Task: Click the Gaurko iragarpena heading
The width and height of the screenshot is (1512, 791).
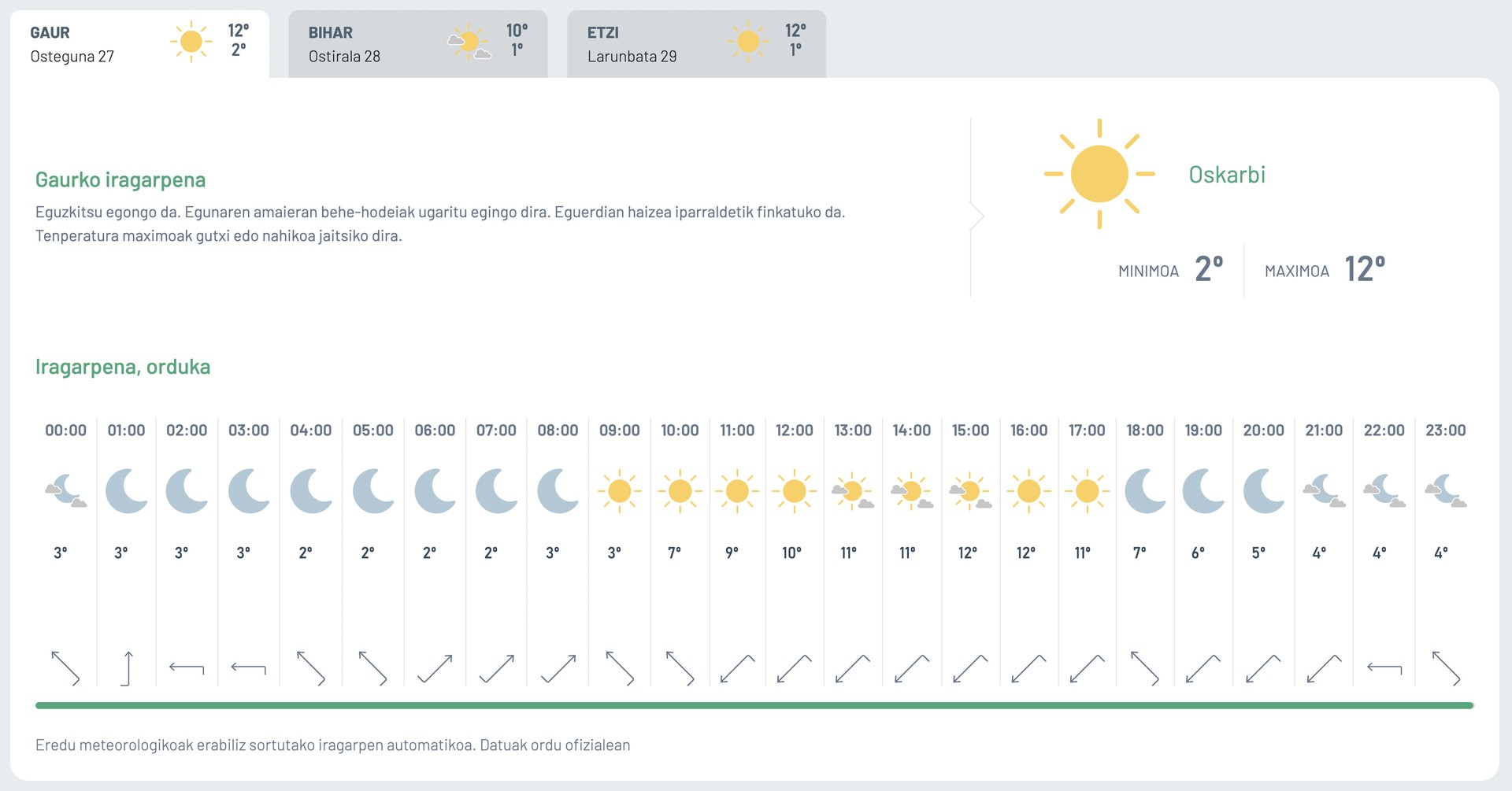Action: pos(120,180)
